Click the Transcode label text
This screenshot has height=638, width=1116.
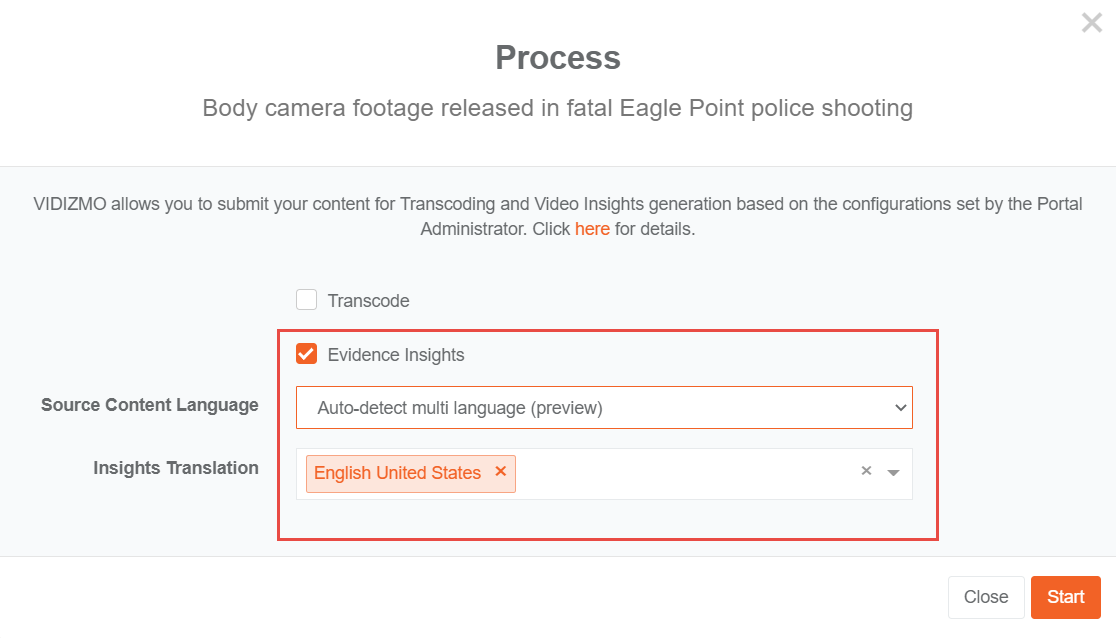tap(368, 301)
